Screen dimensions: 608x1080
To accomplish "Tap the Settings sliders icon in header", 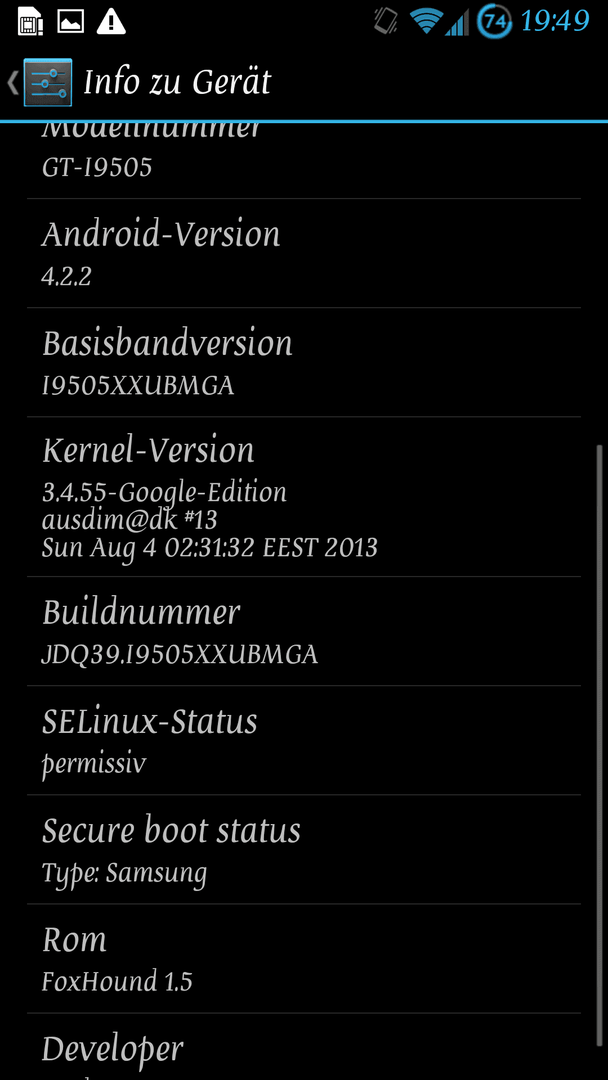I will click(x=48, y=83).
